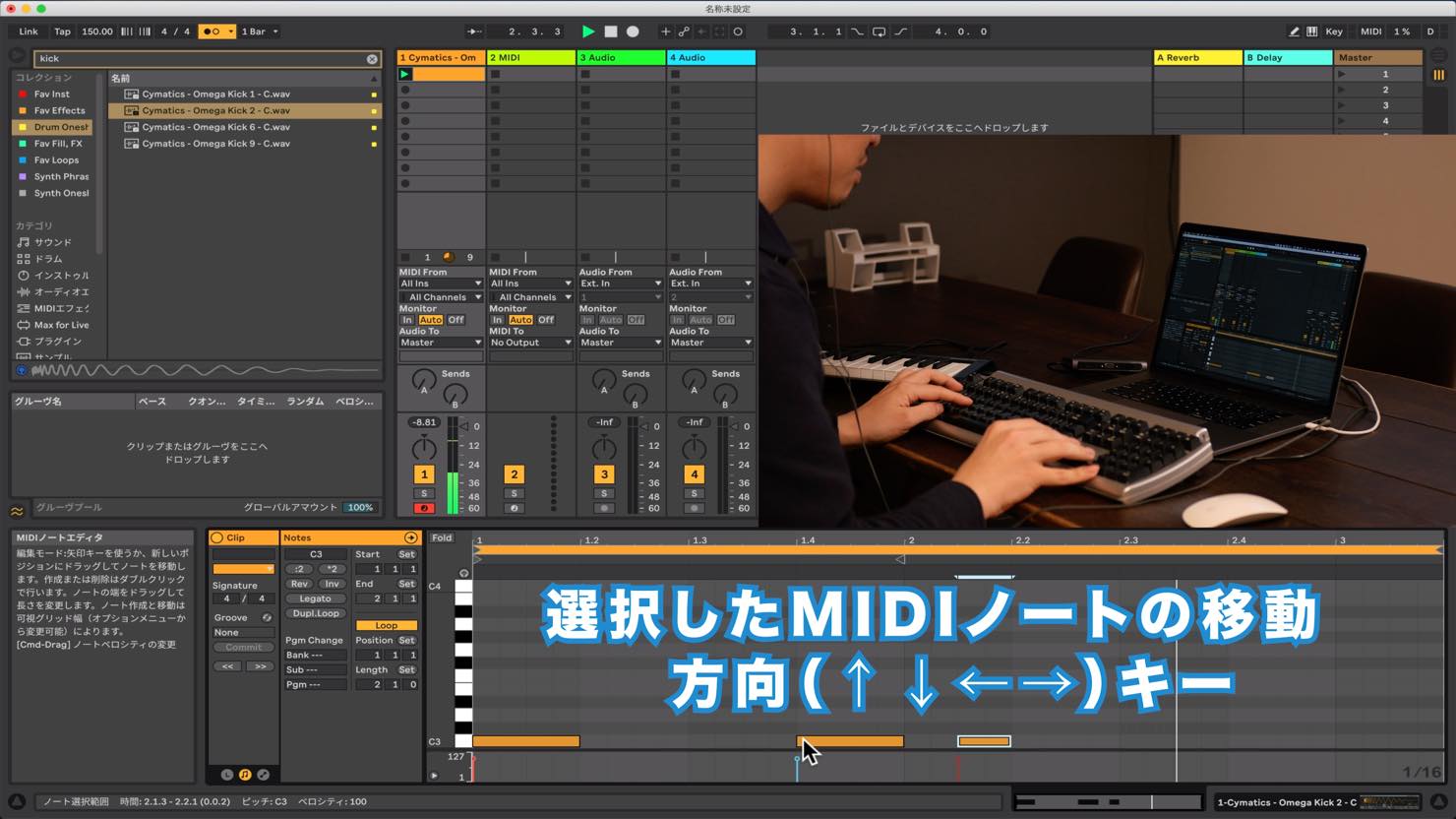The height and width of the screenshot is (819, 1456).
Task: Click the Notes box arrow icon
Action: 410,537
